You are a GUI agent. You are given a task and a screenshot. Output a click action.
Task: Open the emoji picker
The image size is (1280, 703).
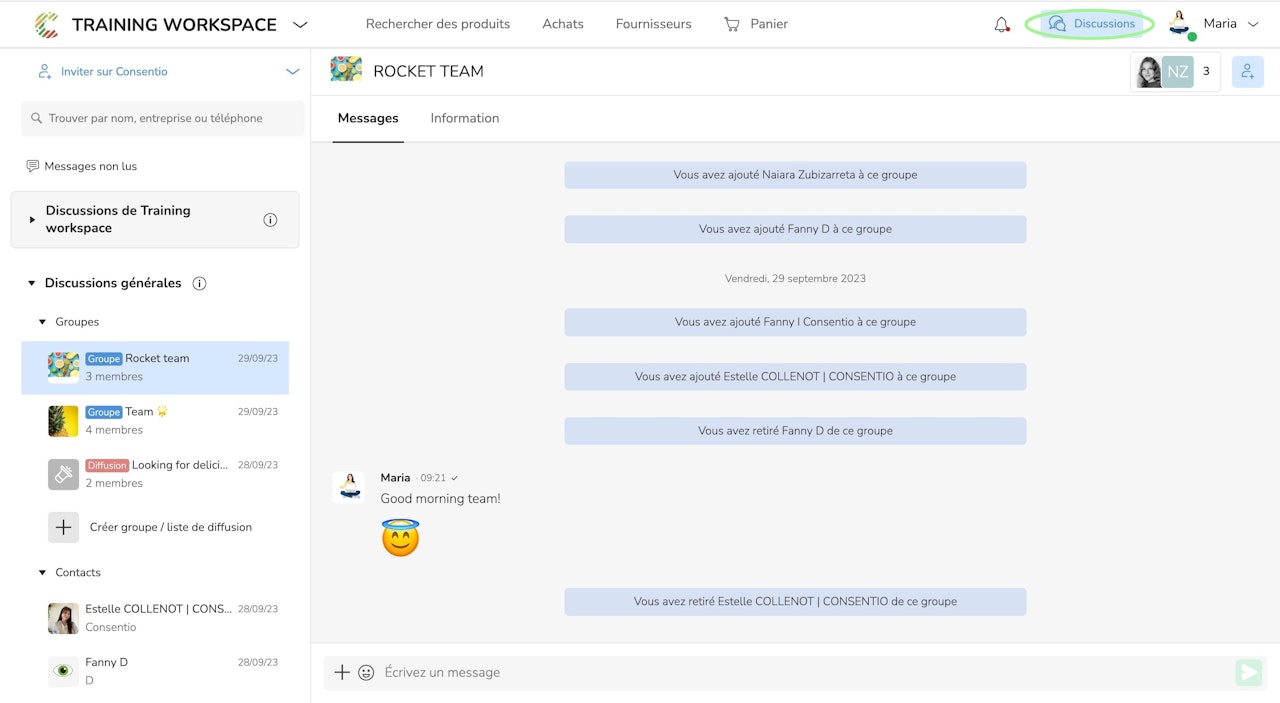tap(366, 673)
